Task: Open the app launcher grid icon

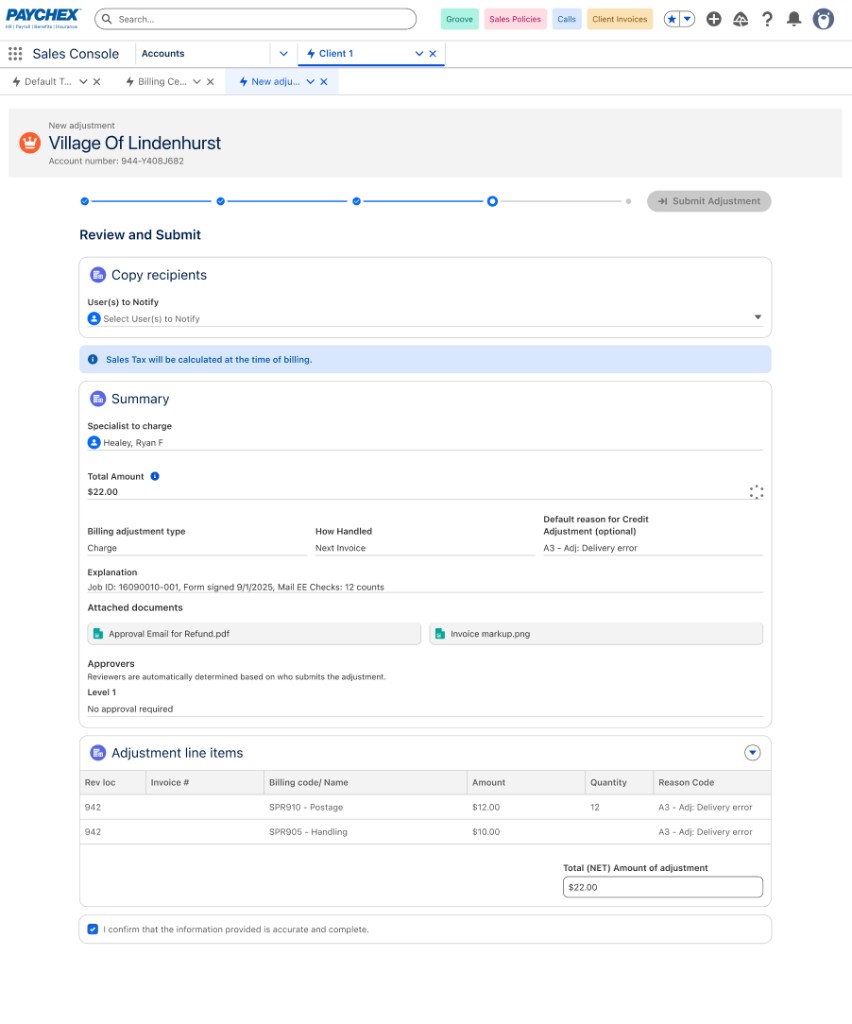Action: coord(15,54)
